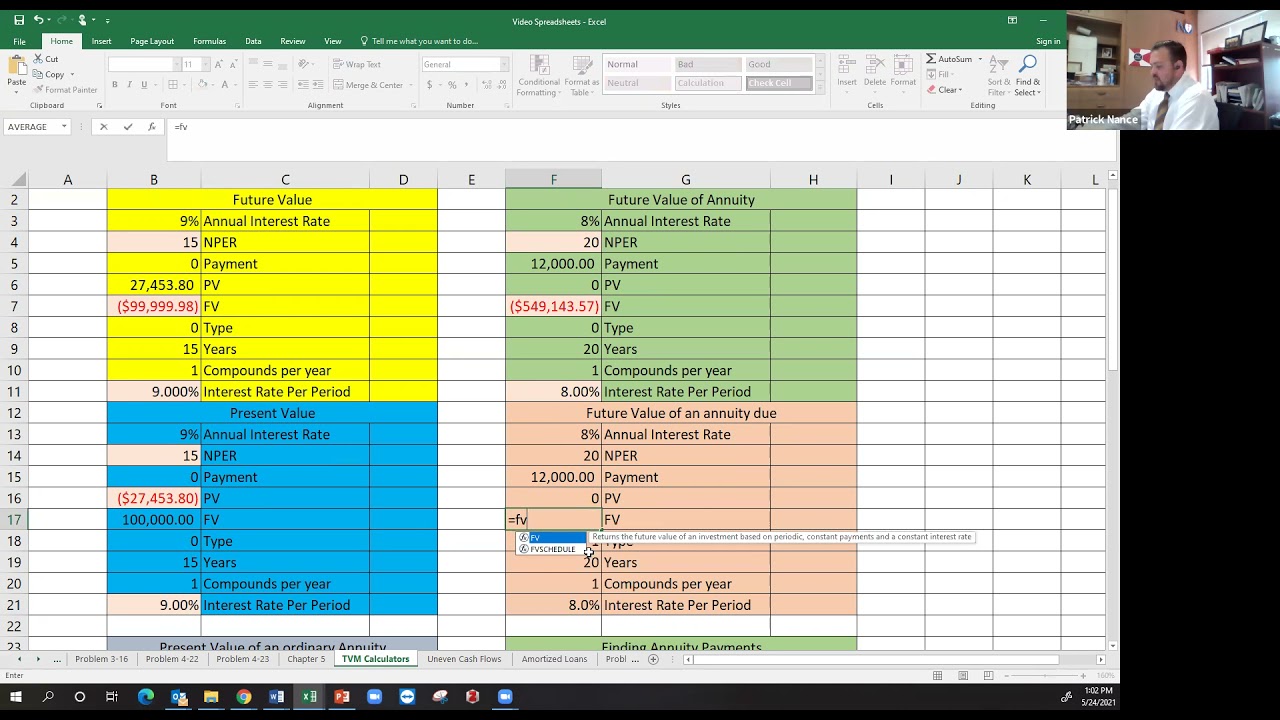Switch to the Formulas ribbon tab

[x=209, y=41]
